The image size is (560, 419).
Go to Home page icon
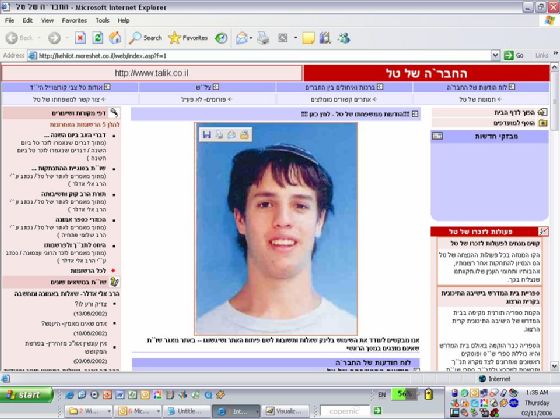[x=115, y=38]
